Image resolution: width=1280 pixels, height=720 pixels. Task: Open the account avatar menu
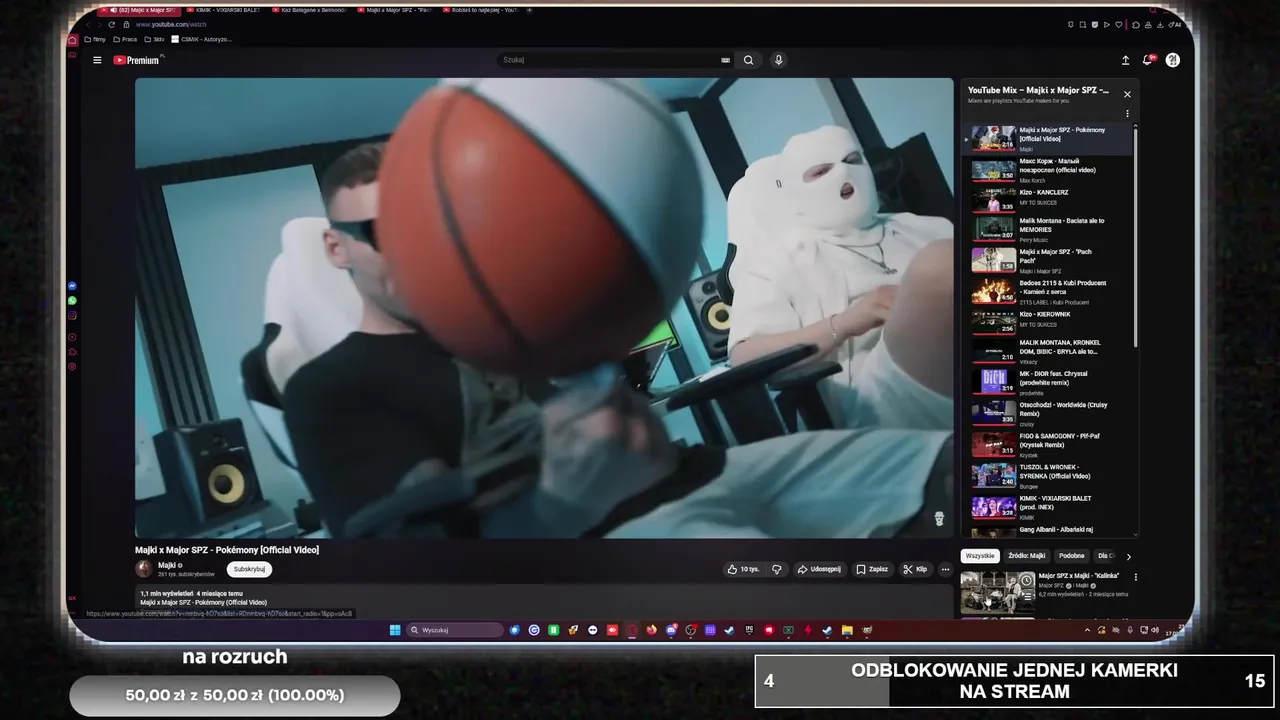pyautogui.click(x=1172, y=60)
